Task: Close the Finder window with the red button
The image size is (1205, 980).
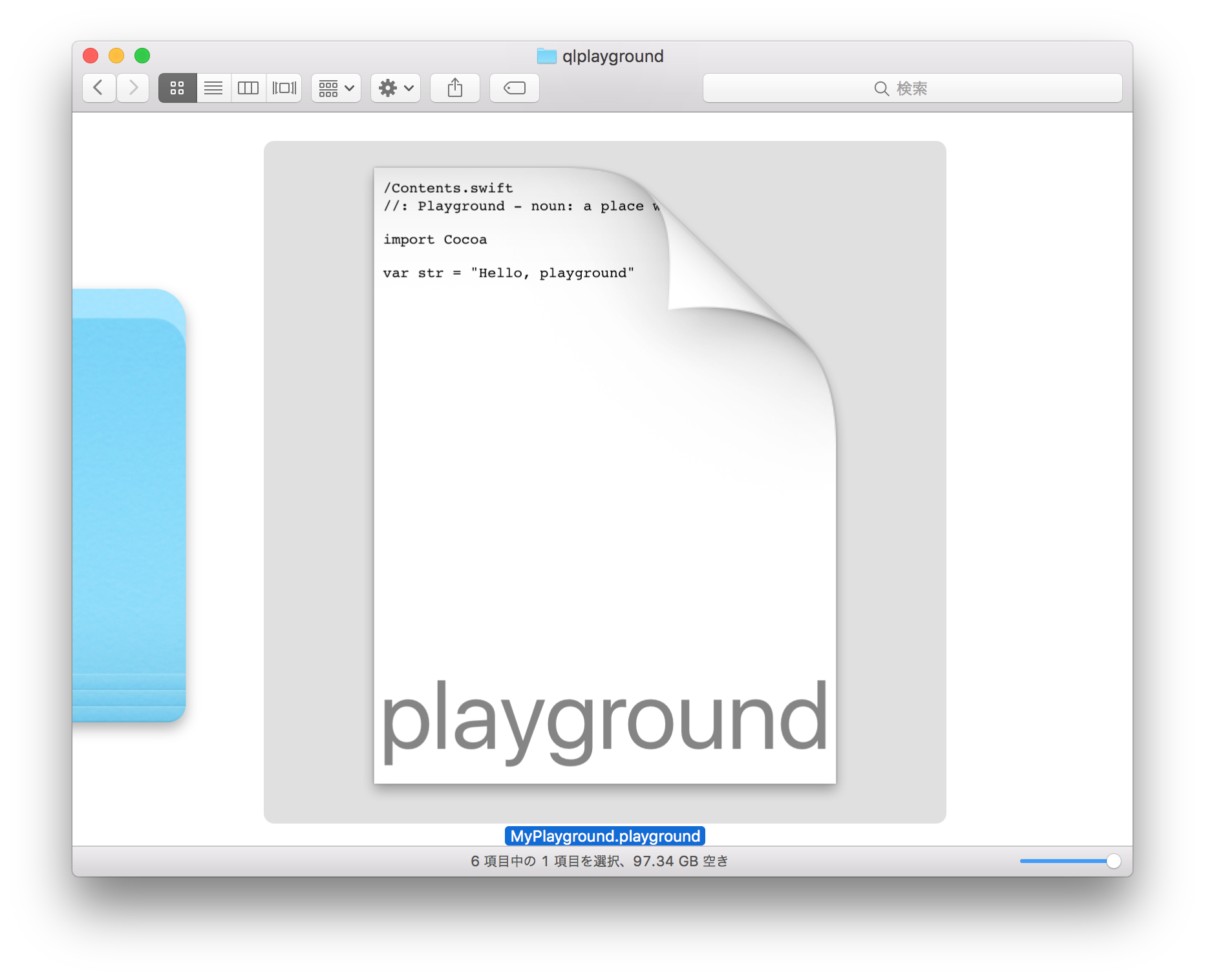Action: click(91, 56)
